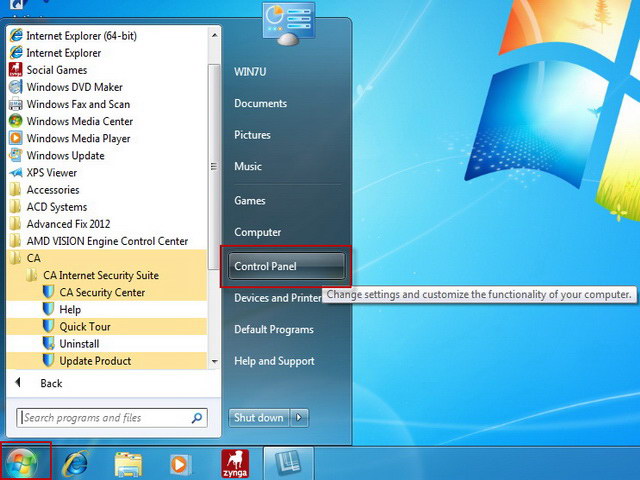Viewport: 640px width, 480px height.
Task: Expand AMD VISION Engine Control Center folder
Action: (107, 242)
